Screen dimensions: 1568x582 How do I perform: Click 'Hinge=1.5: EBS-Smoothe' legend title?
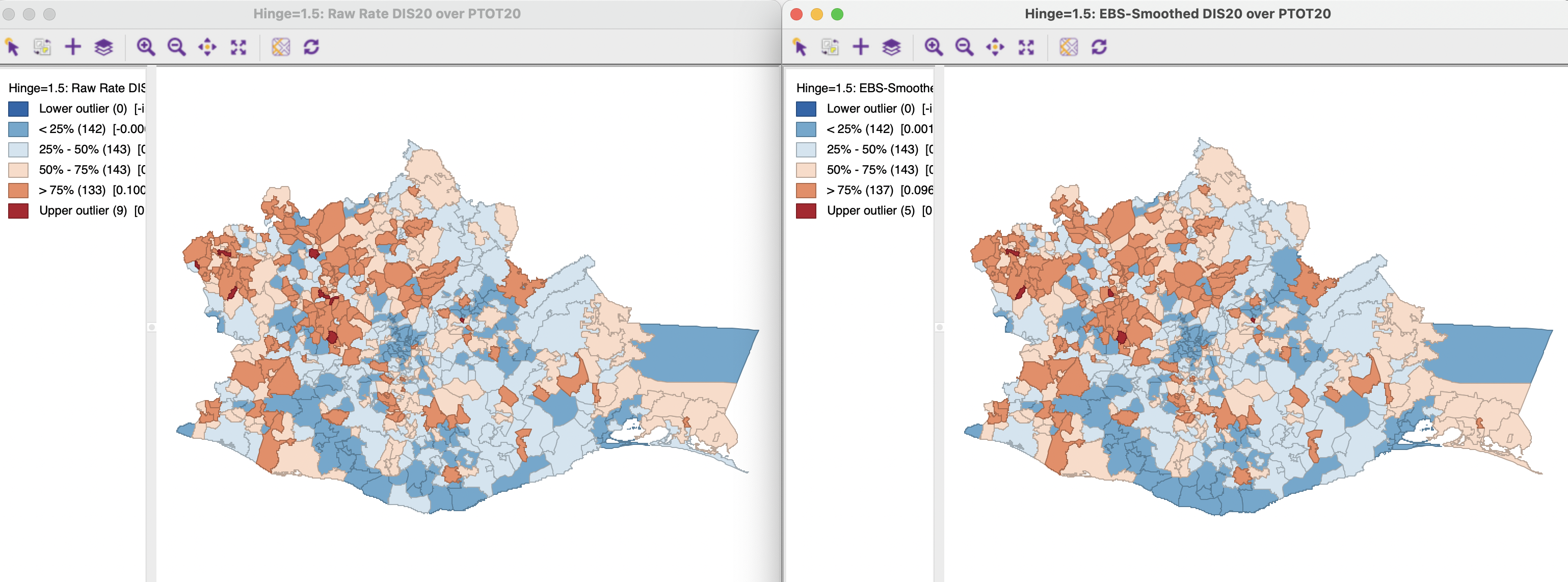click(x=864, y=88)
